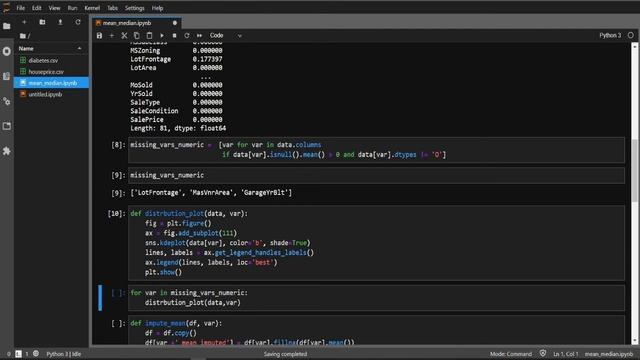Save the notebook with the save icon
The width and height of the screenshot is (640, 360).
(x=99, y=36)
